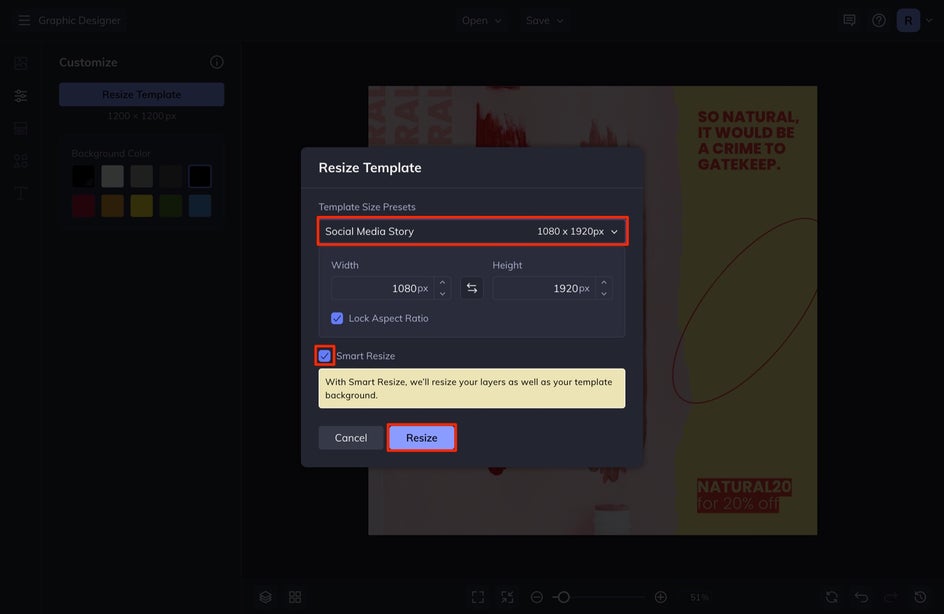Select the yellow background color swatch
Screen dimensions: 944x614
pos(141,206)
